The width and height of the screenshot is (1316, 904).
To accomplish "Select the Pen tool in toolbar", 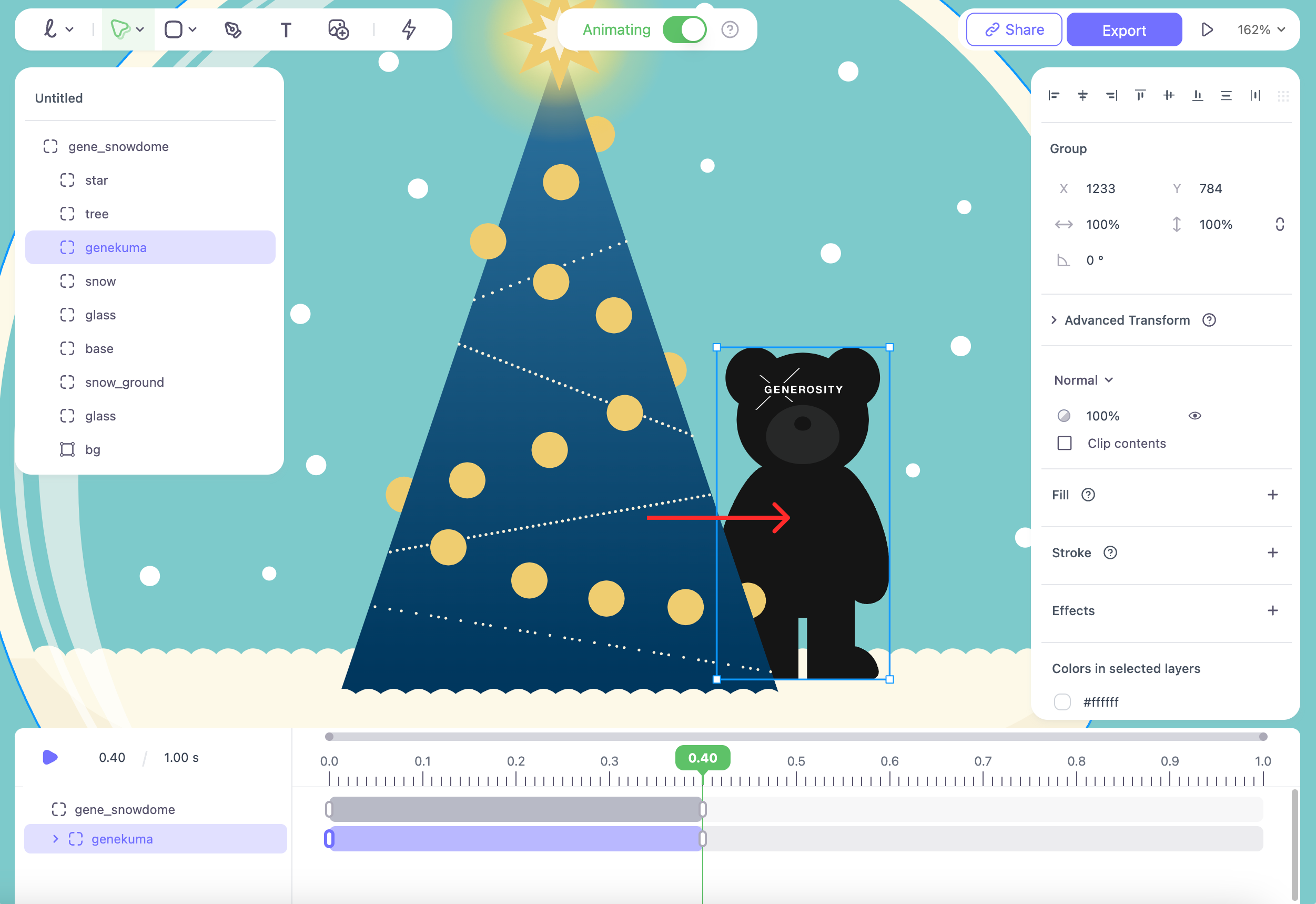I will [232, 29].
